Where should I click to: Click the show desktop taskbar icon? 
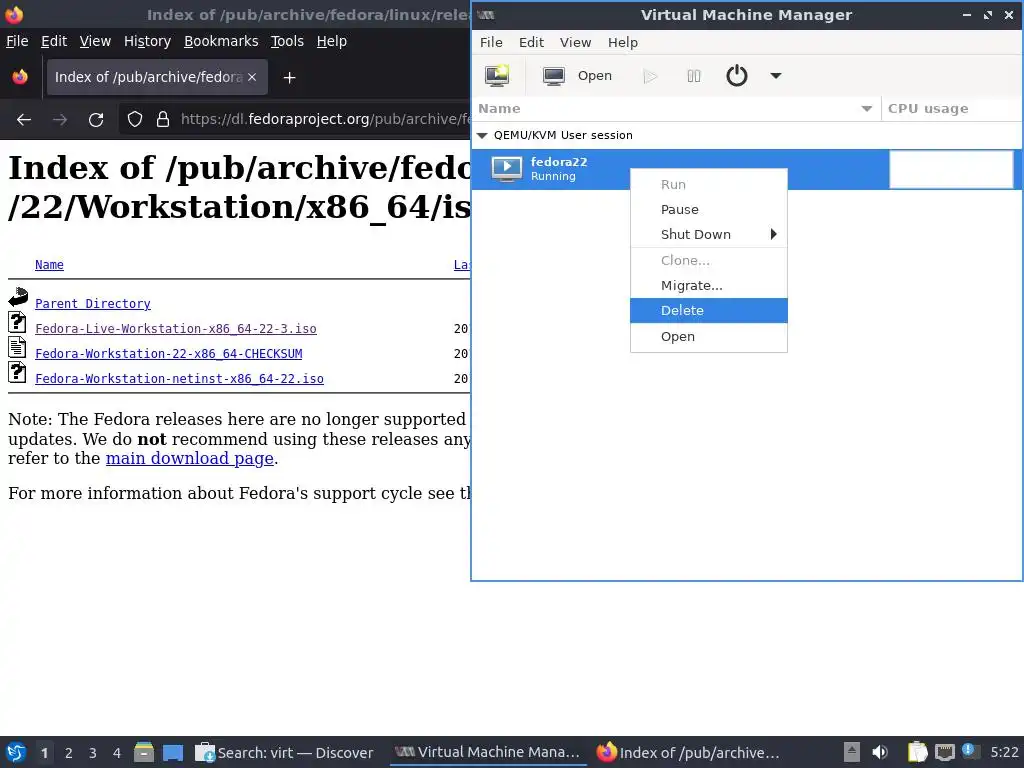173,753
